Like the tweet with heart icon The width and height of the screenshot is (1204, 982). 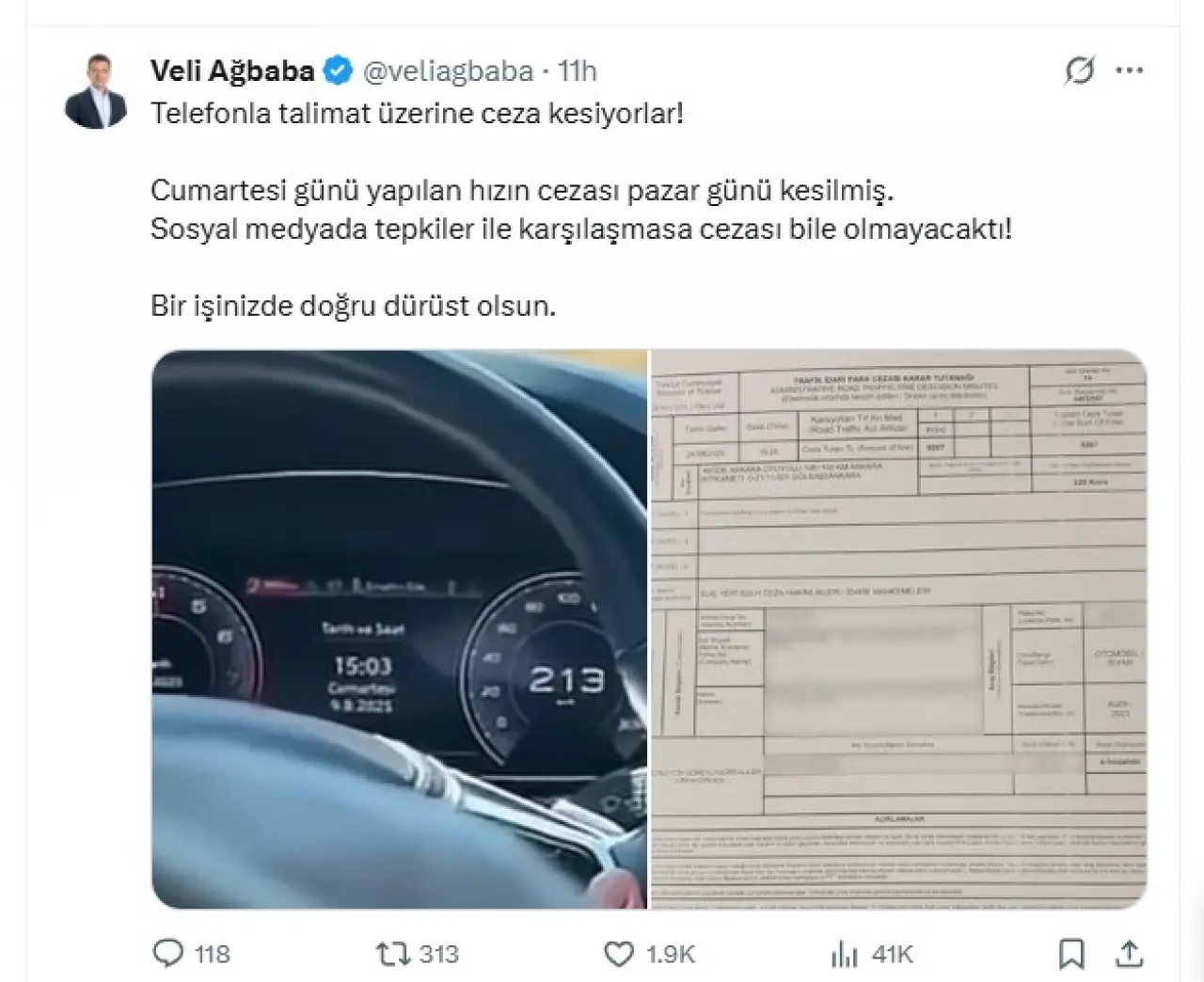(618, 954)
